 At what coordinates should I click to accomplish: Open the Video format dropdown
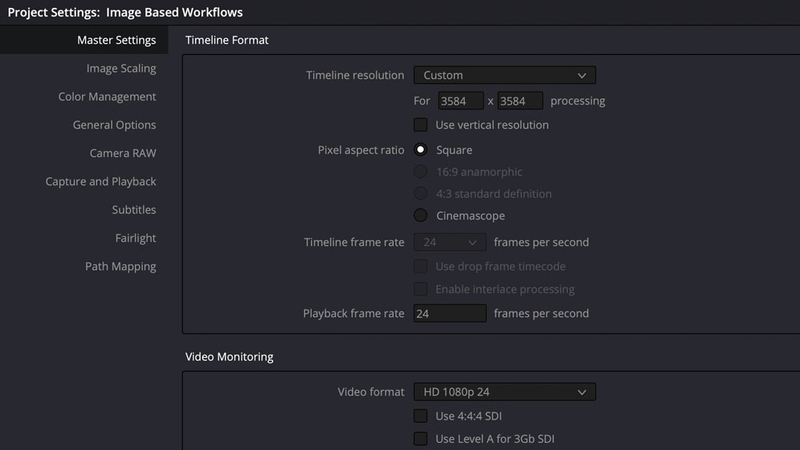click(x=504, y=391)
